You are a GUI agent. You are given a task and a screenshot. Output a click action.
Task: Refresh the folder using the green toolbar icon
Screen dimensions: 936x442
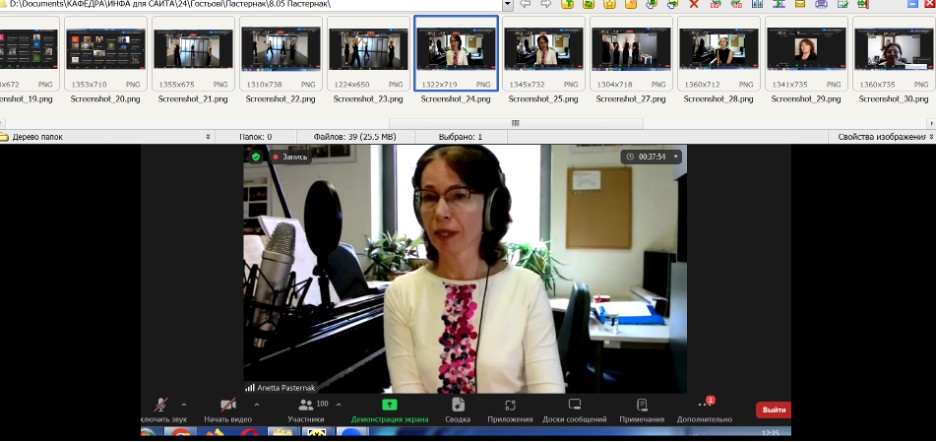point(589,4)
